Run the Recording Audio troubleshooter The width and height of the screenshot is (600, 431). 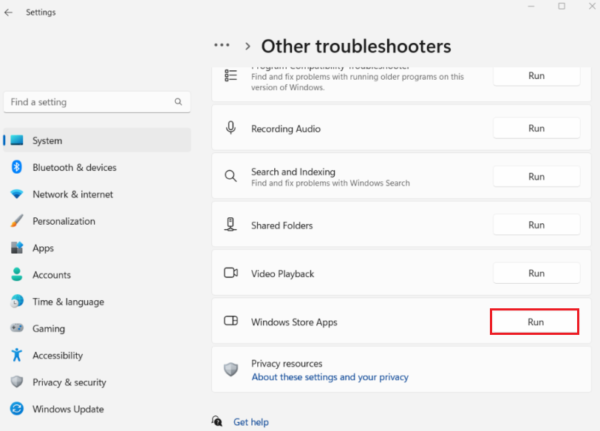click(x=536, y=128)
